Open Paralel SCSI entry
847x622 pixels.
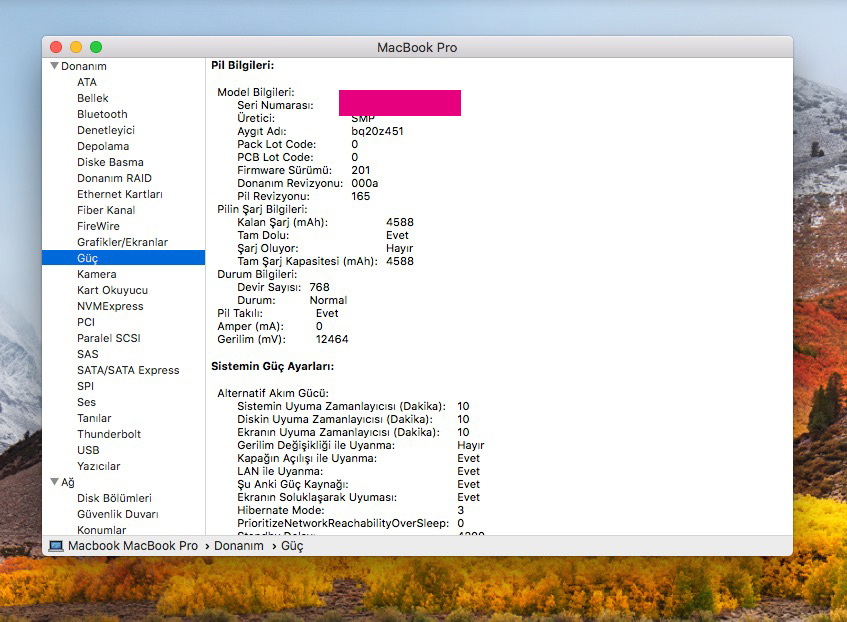[x=109, y=338]
